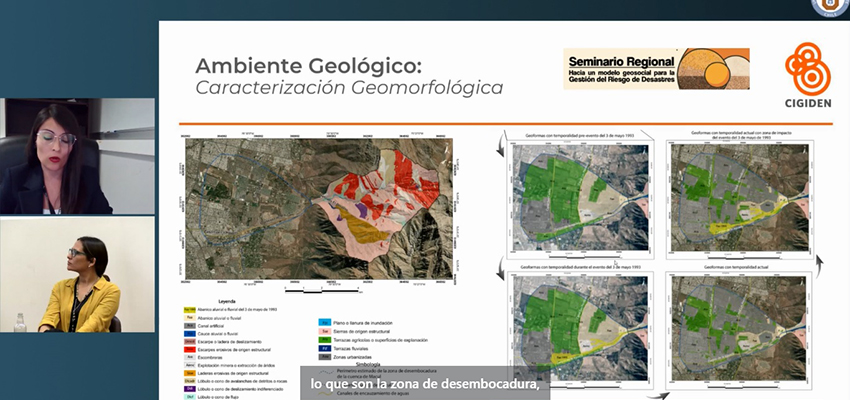Click the pink Sierras de origen estructural swatch
850x400 pixels.
(324, 331)
